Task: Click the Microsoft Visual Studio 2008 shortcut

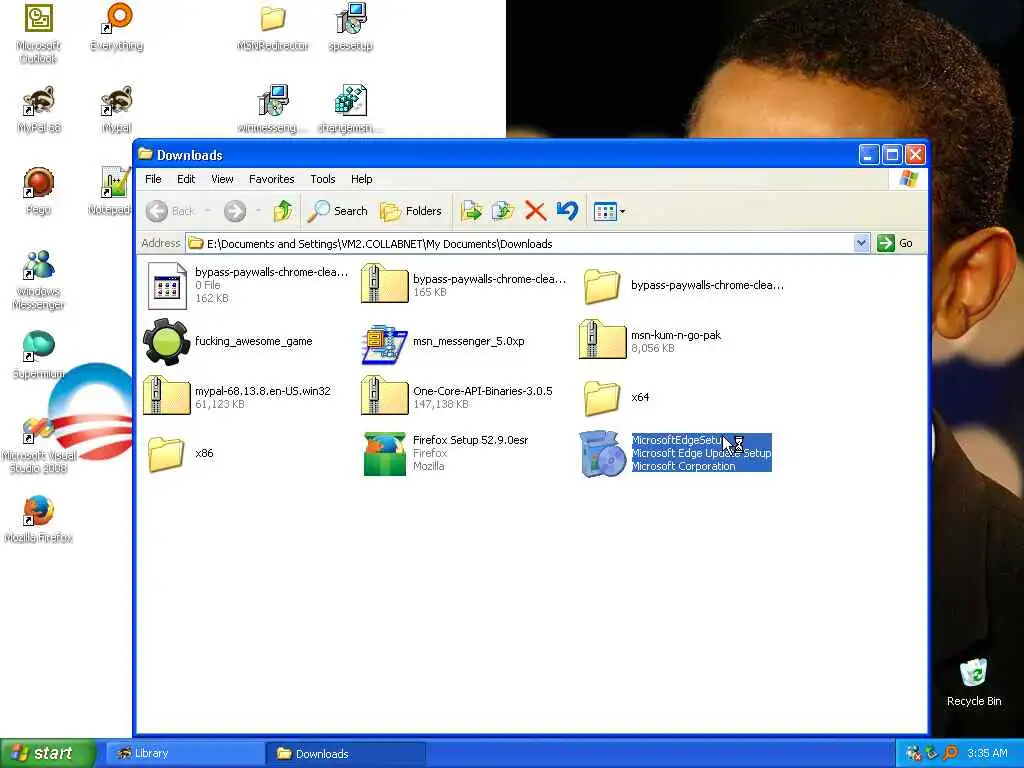Action: 39,429
